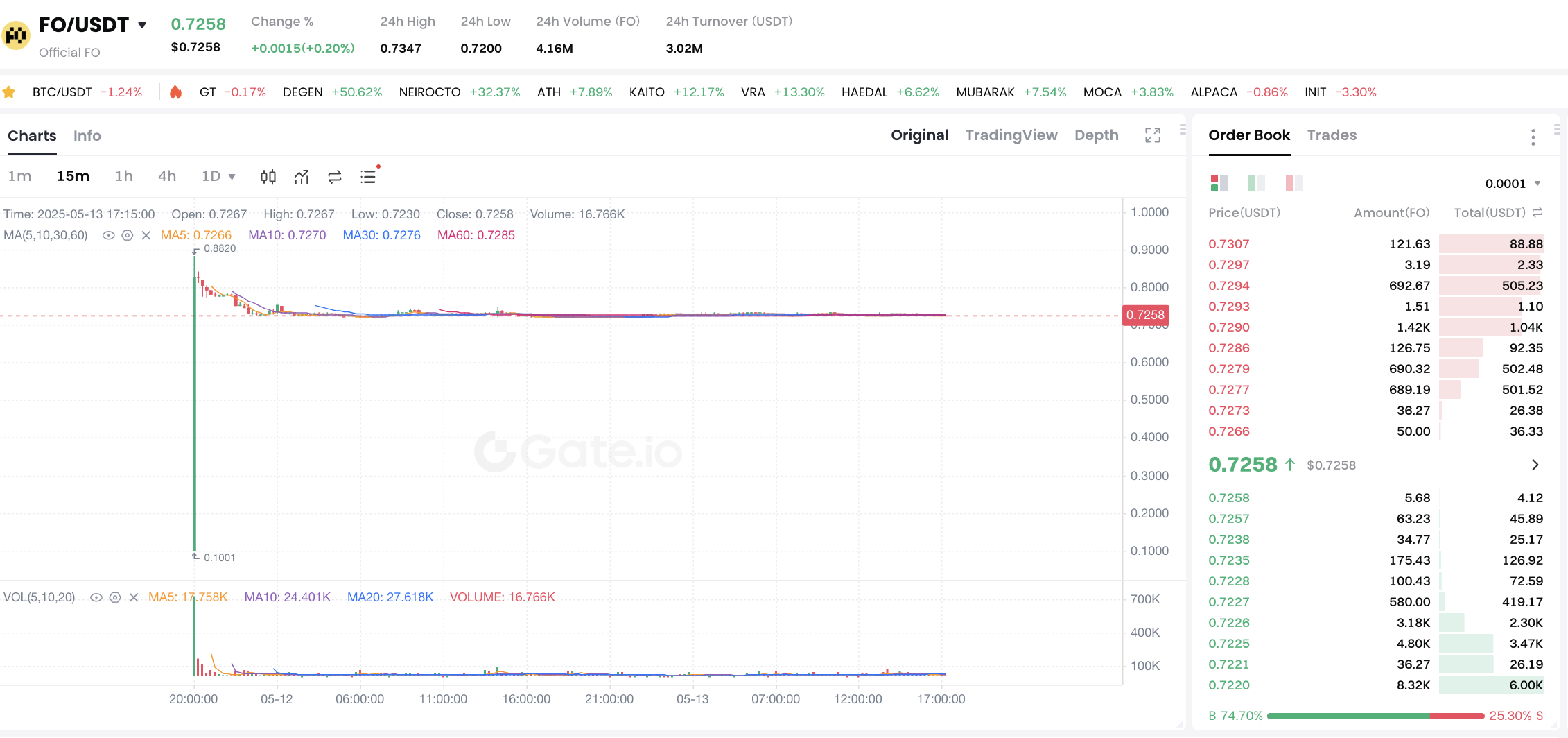
Task: Open the 0.0001 price precision dropdown
Action: (1513, 184)
